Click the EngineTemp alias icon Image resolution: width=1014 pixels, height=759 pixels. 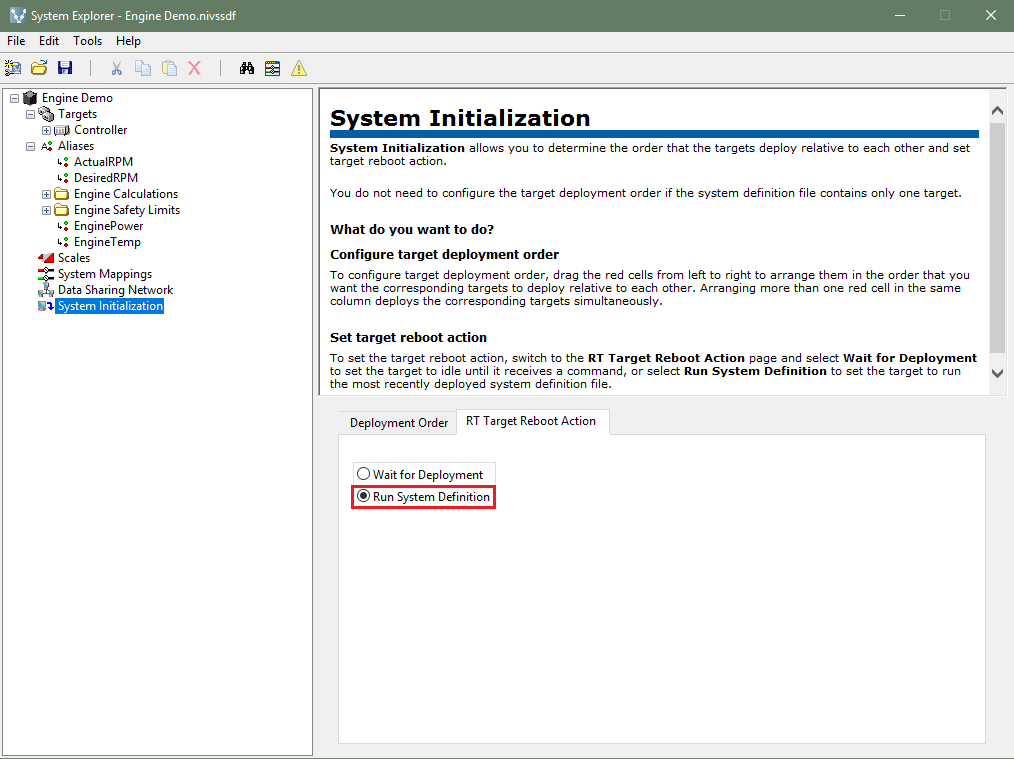(x=63, y=242)
